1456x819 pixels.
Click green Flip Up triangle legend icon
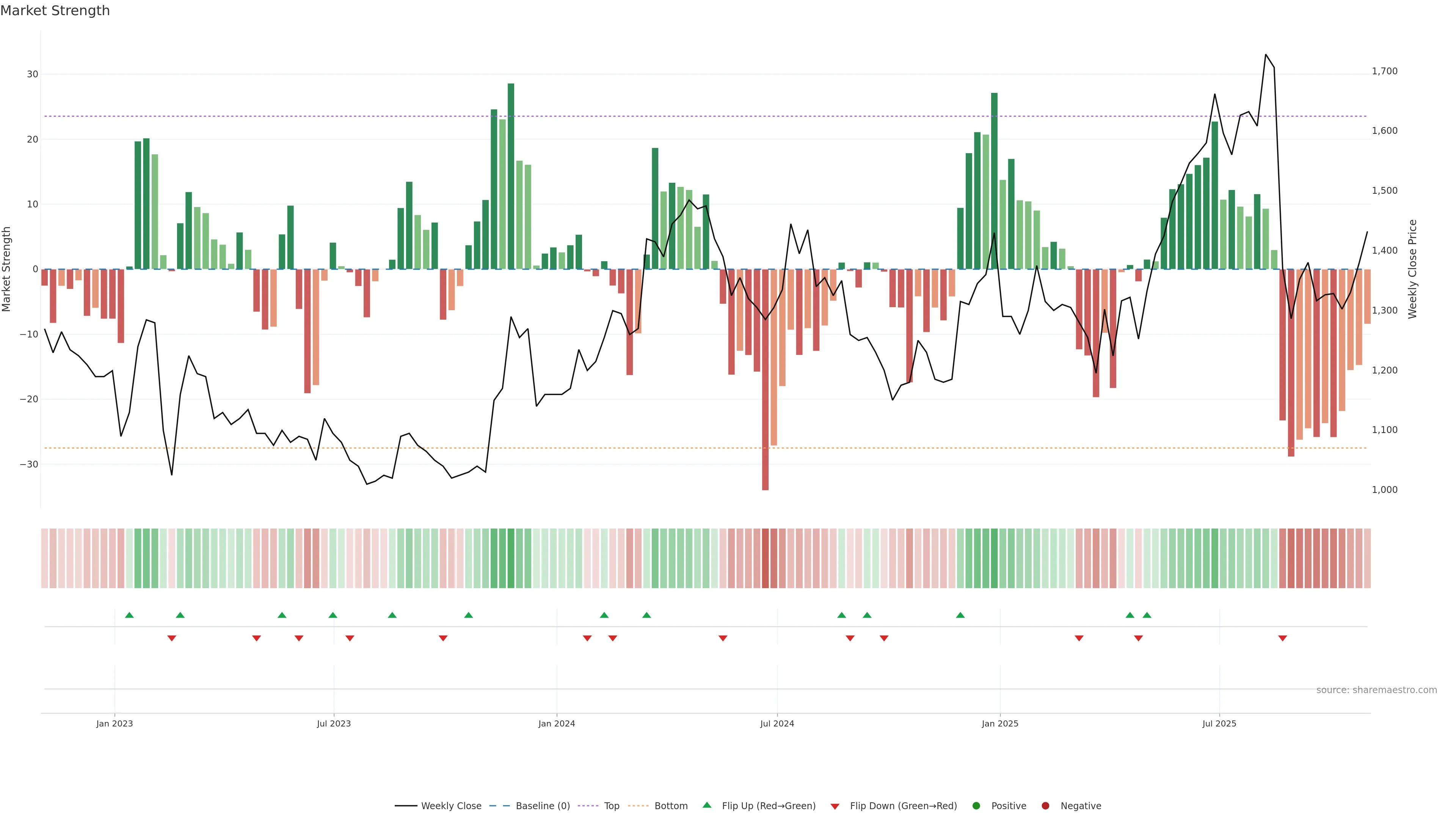pyautogui.click(x=706, y=805)
